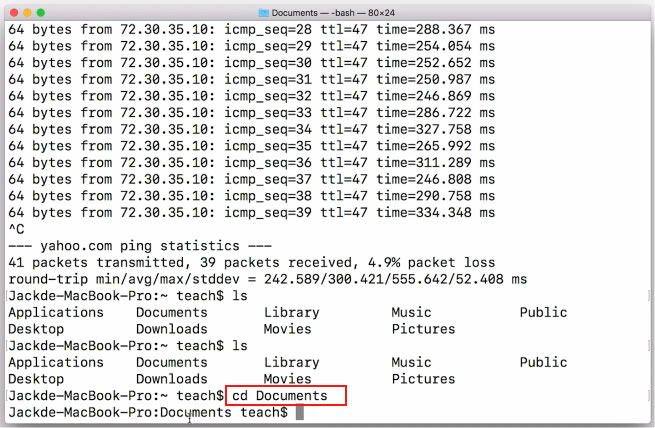655x428 pixels.
Task: Click "Downloads" in the second ls listing
Action: (x=171, y=379)
